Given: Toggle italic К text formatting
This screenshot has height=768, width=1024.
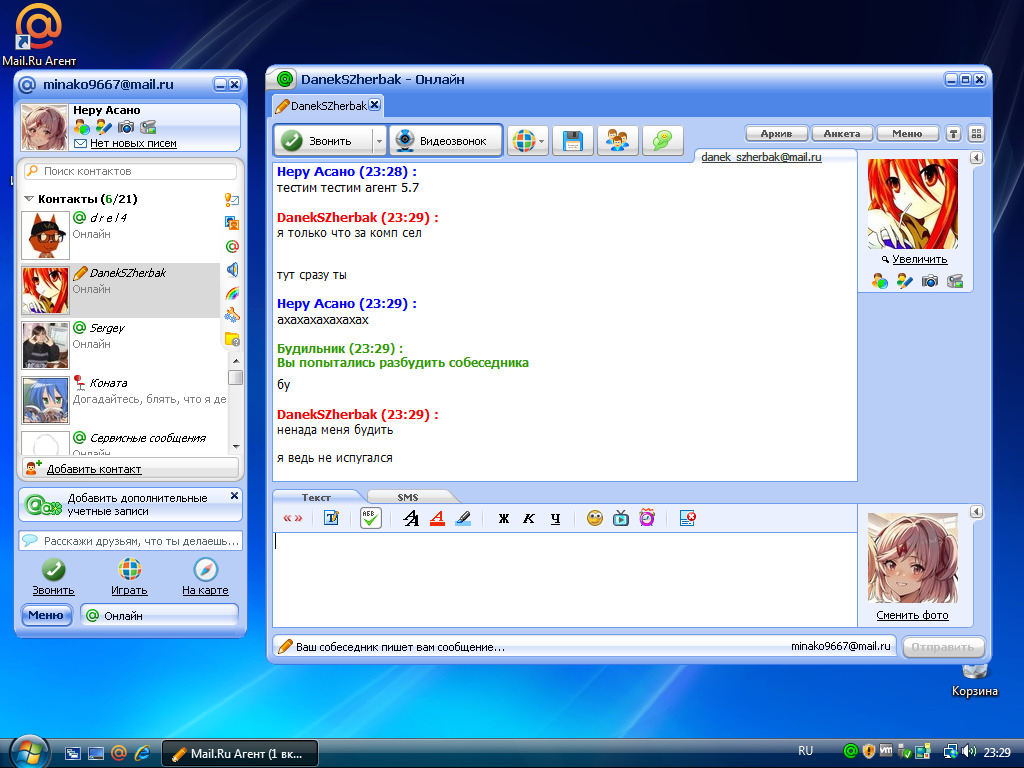Looking at the screenshot, I should (529, 518).
